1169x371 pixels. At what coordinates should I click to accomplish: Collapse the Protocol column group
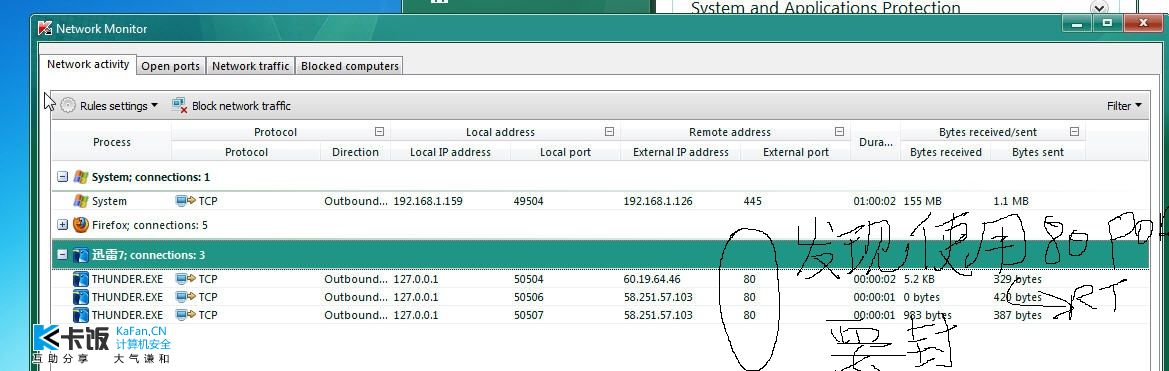[379, 132]
